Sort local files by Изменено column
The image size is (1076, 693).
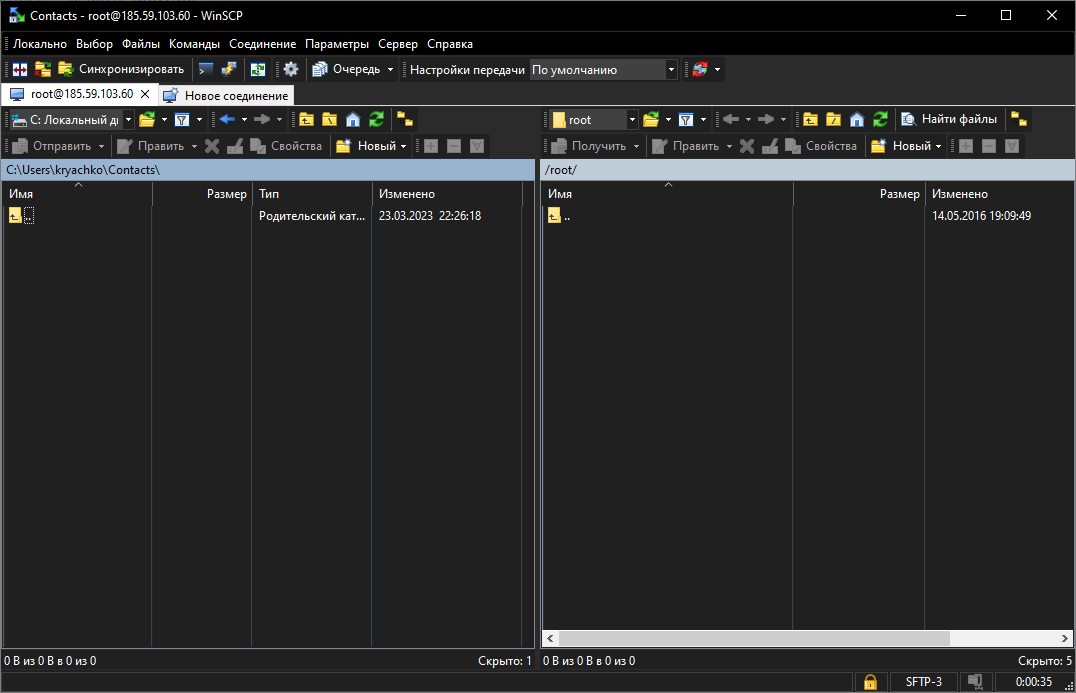tap(447, 194)
